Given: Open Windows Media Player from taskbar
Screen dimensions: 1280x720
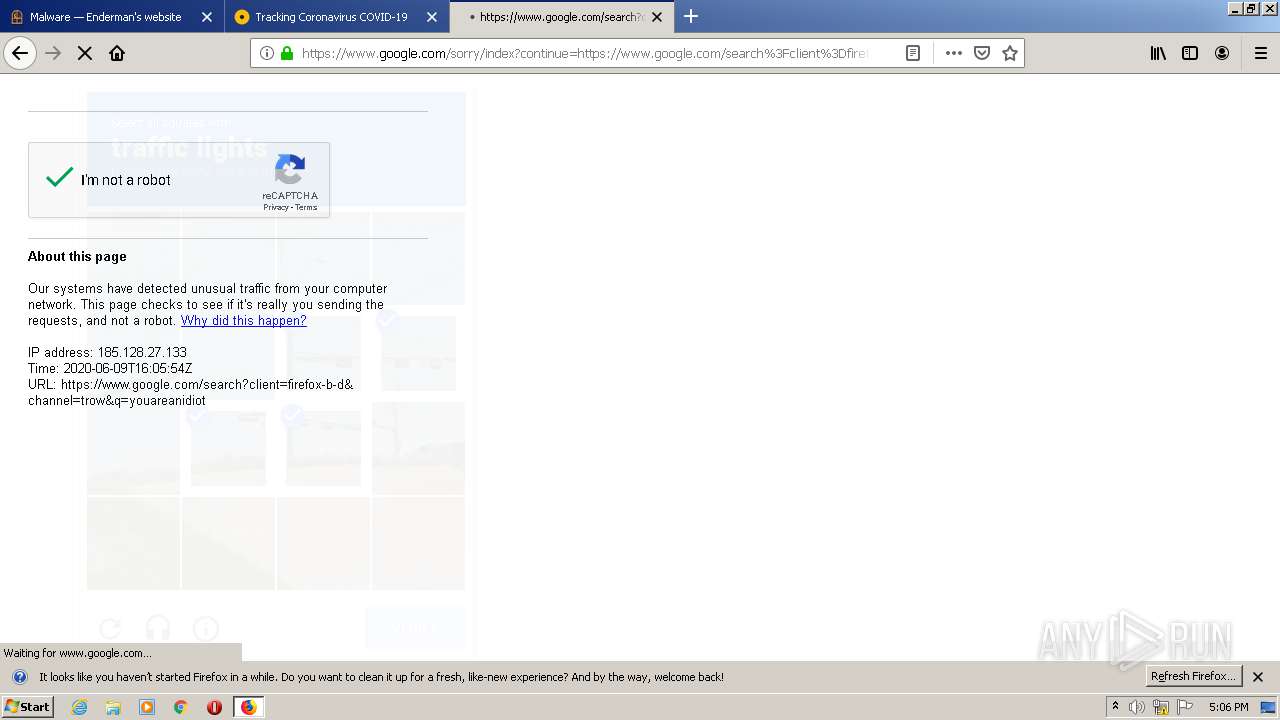Looking at the screenshot, I should click(x=147, y=707).
